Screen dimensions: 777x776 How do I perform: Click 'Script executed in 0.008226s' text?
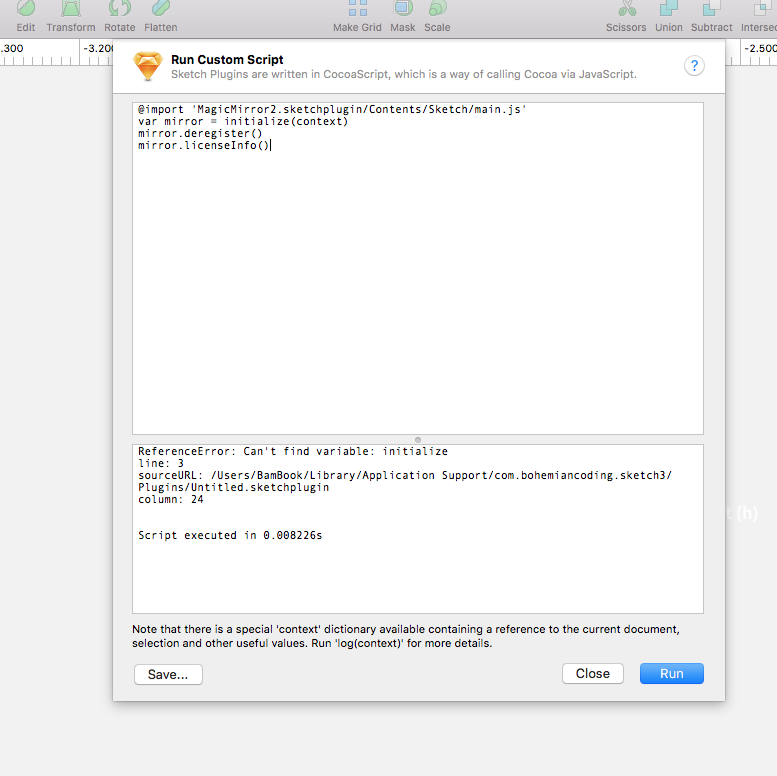230,535
